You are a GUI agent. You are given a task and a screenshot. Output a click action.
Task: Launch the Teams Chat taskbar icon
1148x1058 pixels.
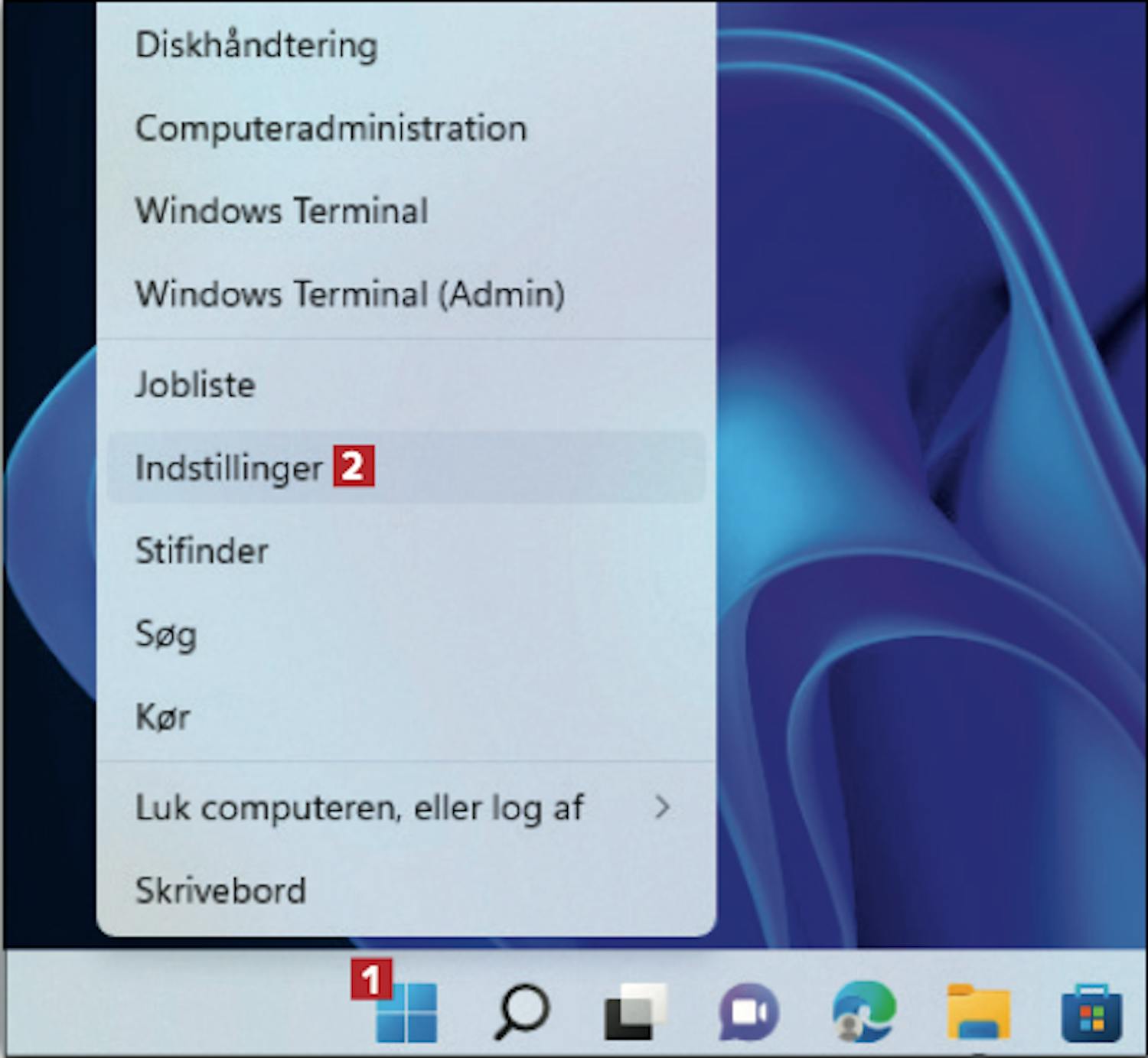[748, 1013]
